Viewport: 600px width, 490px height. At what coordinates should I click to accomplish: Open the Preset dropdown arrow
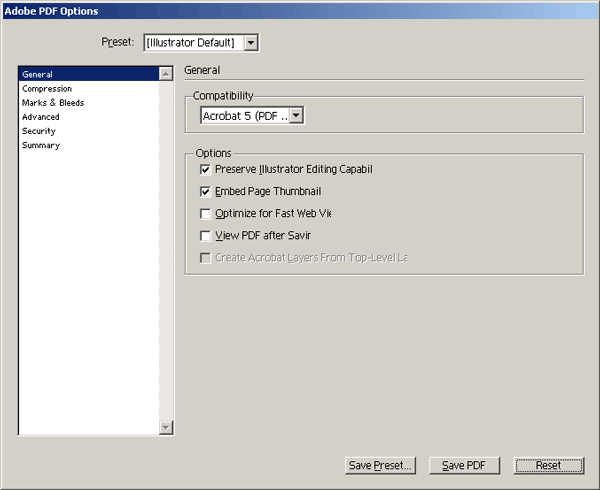[251, 42]
